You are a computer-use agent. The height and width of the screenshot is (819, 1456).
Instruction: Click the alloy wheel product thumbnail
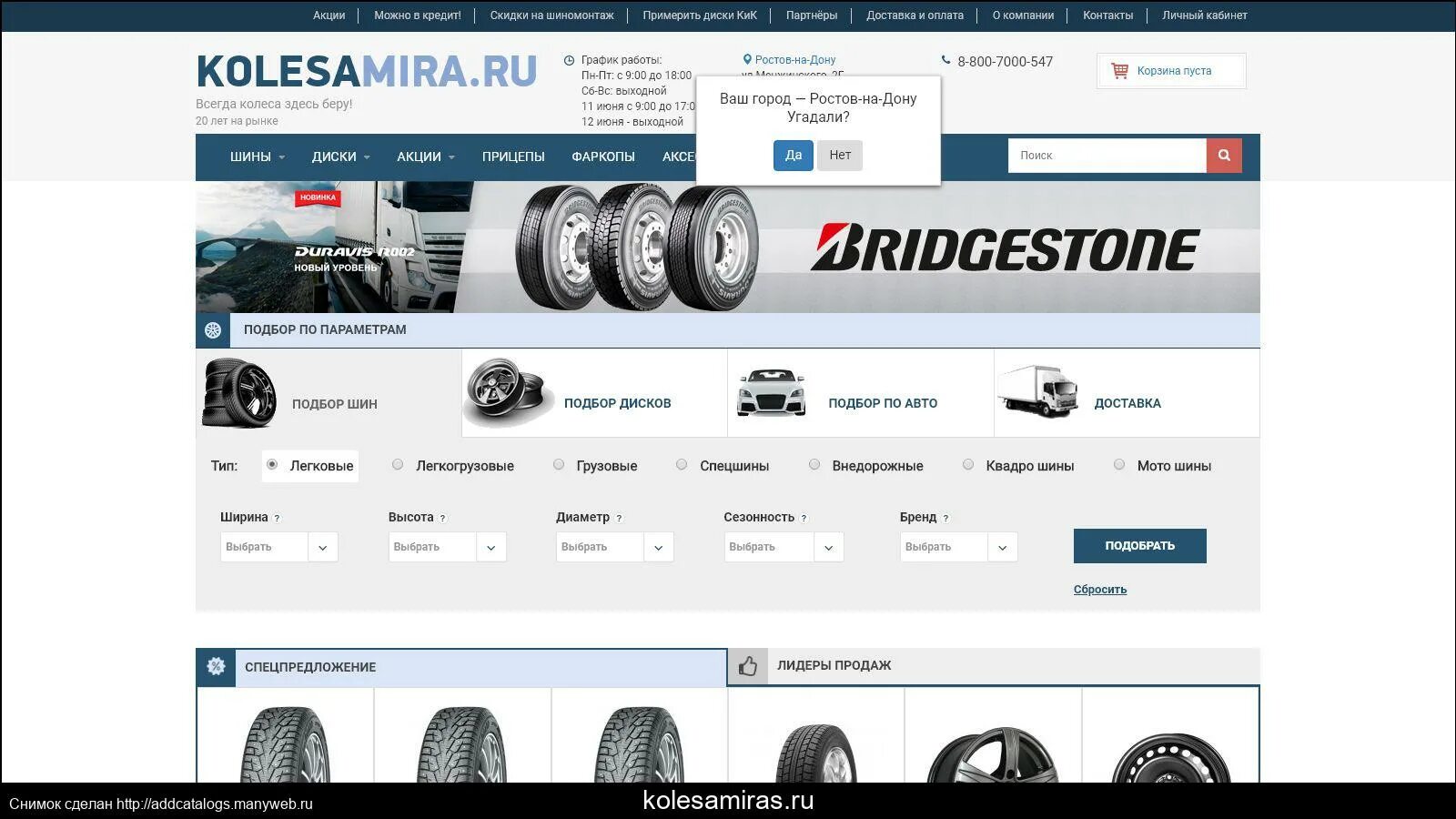pyautogui.click(x=993, y=753)
